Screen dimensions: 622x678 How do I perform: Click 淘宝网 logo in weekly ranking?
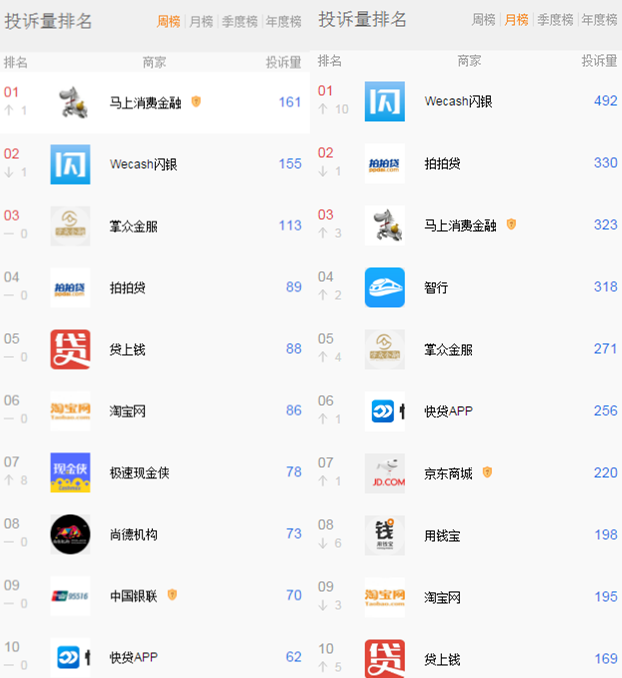[x=71, y=411]
